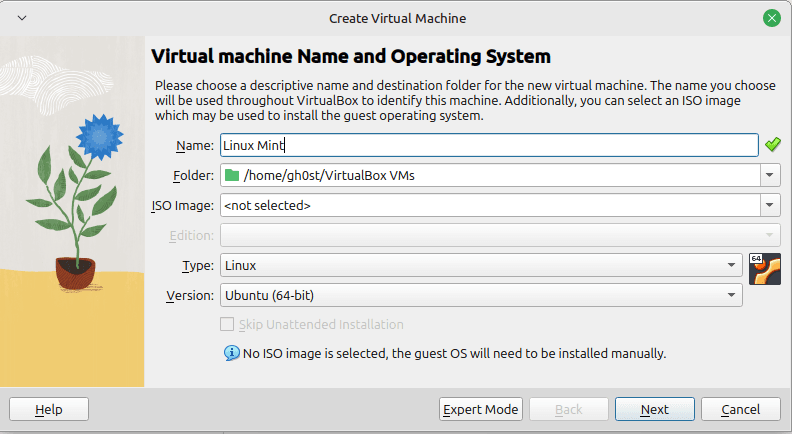
Task: Click the Folder path /home/gh0st/VirtualBox VMs
Action: (329, 175)
